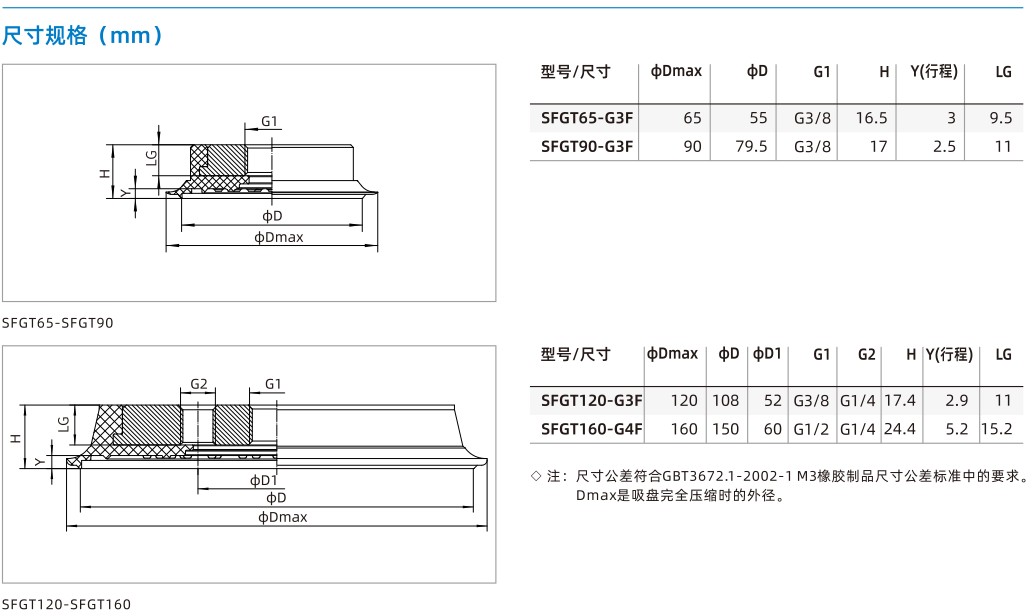1026x614 pixels.
Task: Click the H value "24.4" for SFGT160-G4F
Action: [900, 429]
